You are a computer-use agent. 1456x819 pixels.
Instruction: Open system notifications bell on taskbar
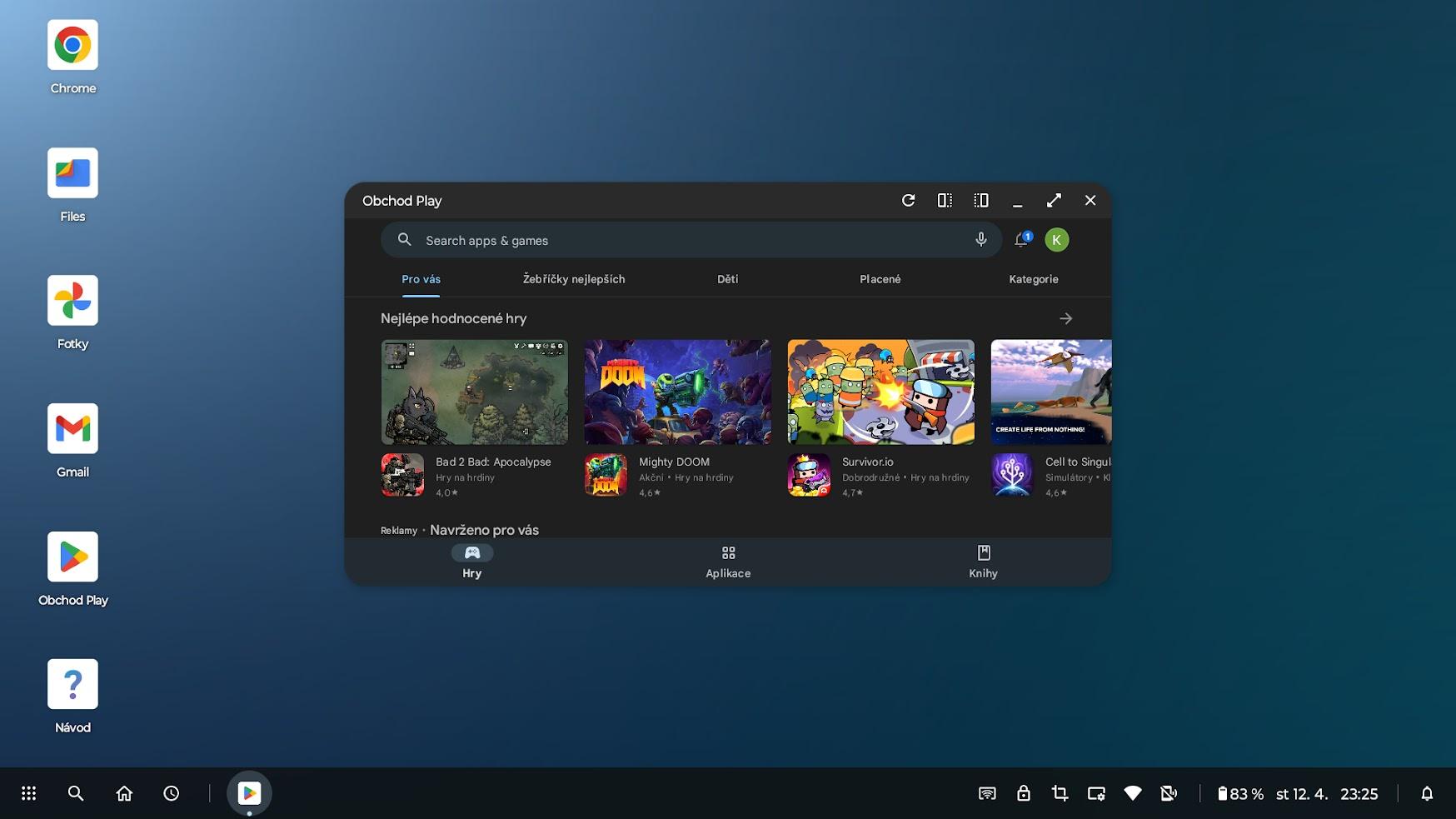1427,793
